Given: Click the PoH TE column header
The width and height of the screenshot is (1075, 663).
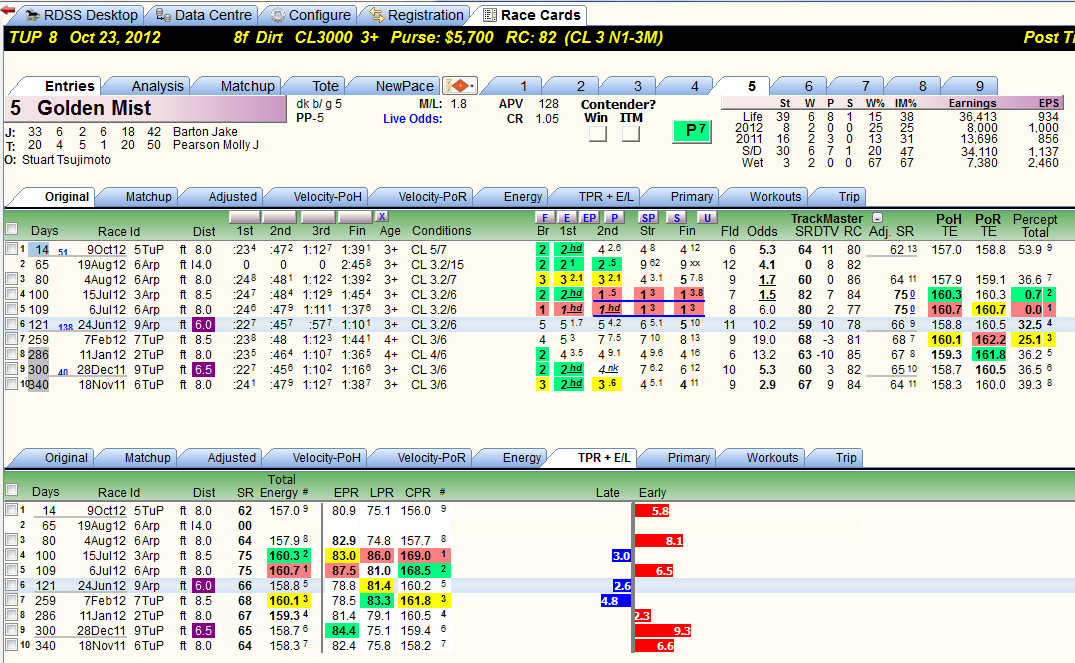Looking at the screenshot, I should pyautogui.click(x=949, y=225).
